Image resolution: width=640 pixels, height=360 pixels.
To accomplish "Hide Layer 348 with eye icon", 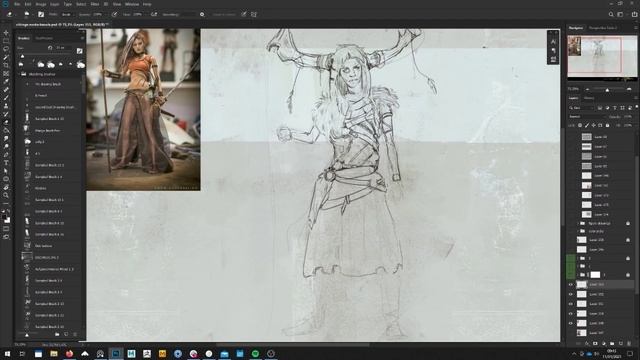I will point(571,323).
